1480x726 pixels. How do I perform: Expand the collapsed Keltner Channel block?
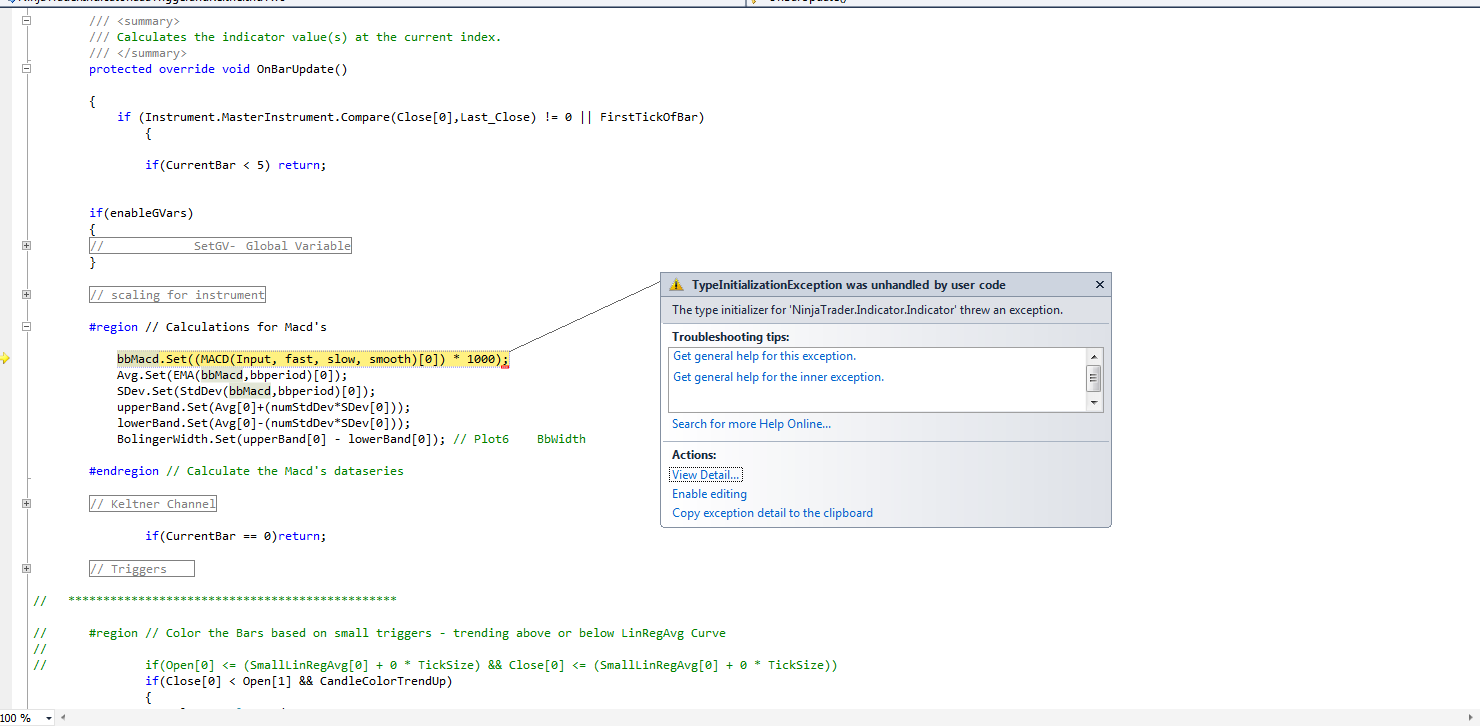[x=26, y=504]
